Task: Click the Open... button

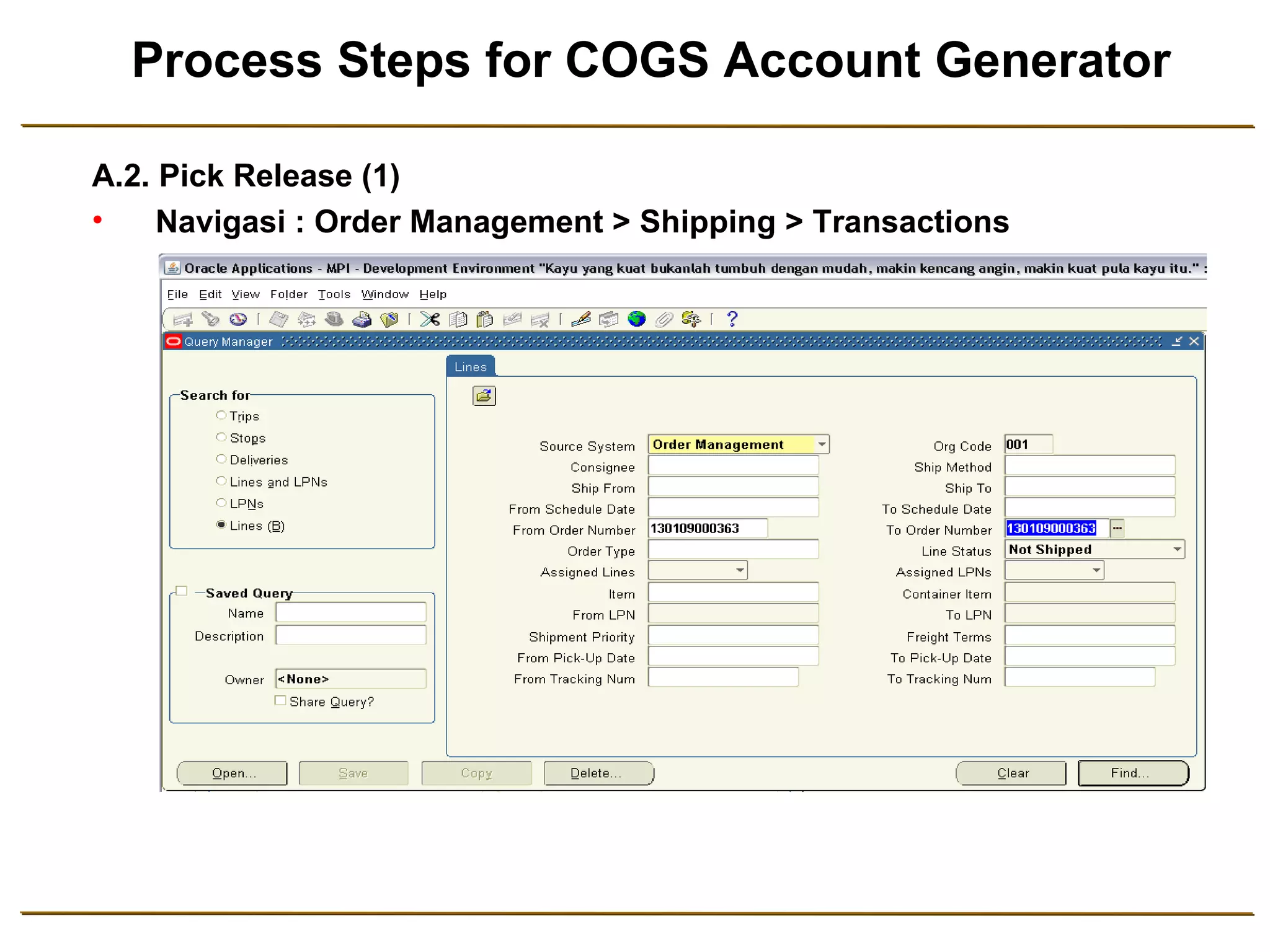Action: [233, 773]
